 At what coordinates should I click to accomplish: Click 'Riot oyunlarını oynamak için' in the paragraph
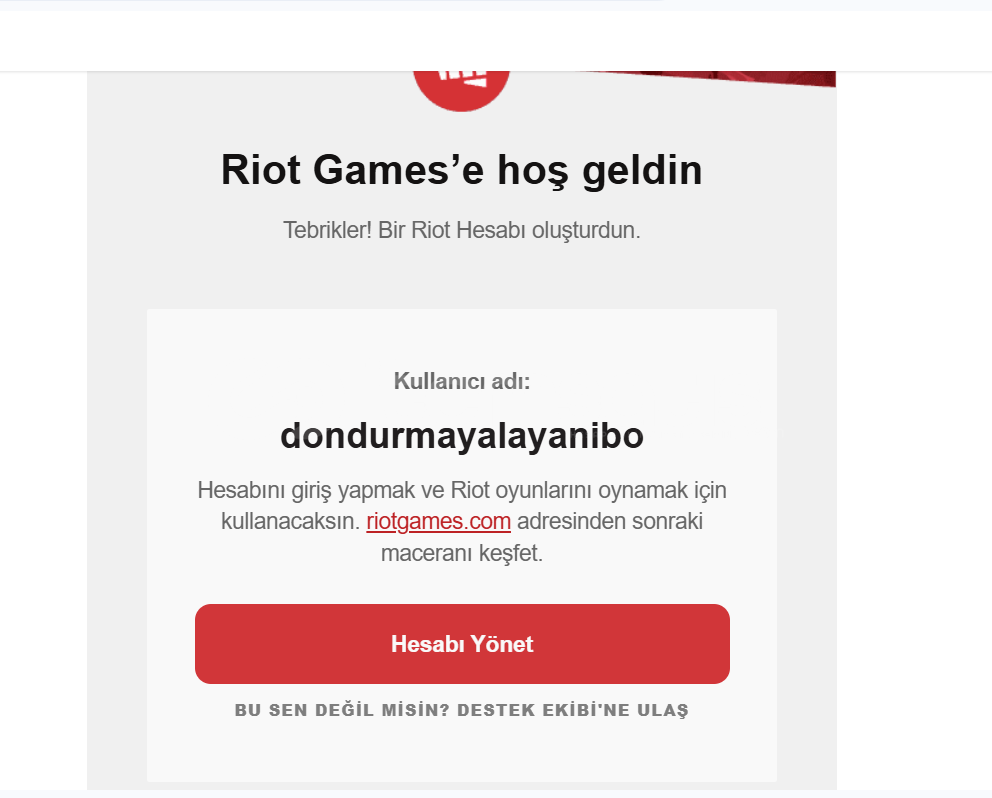[x=588, y=490]
